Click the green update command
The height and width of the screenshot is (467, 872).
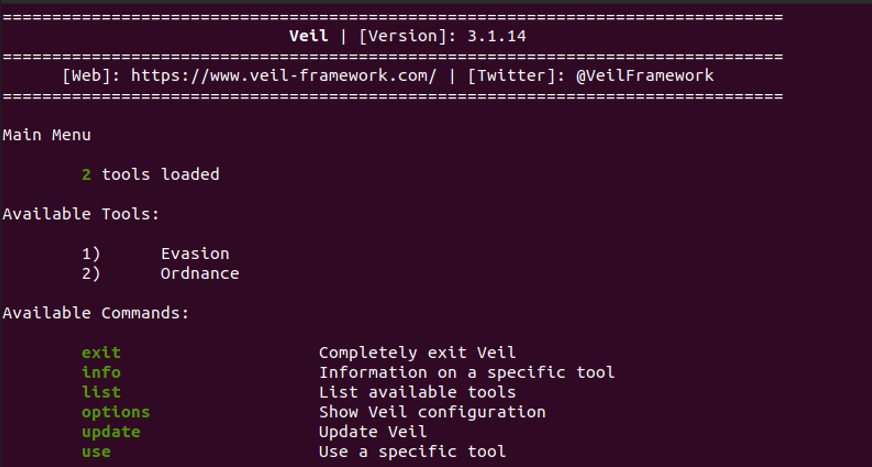[111, 432]
